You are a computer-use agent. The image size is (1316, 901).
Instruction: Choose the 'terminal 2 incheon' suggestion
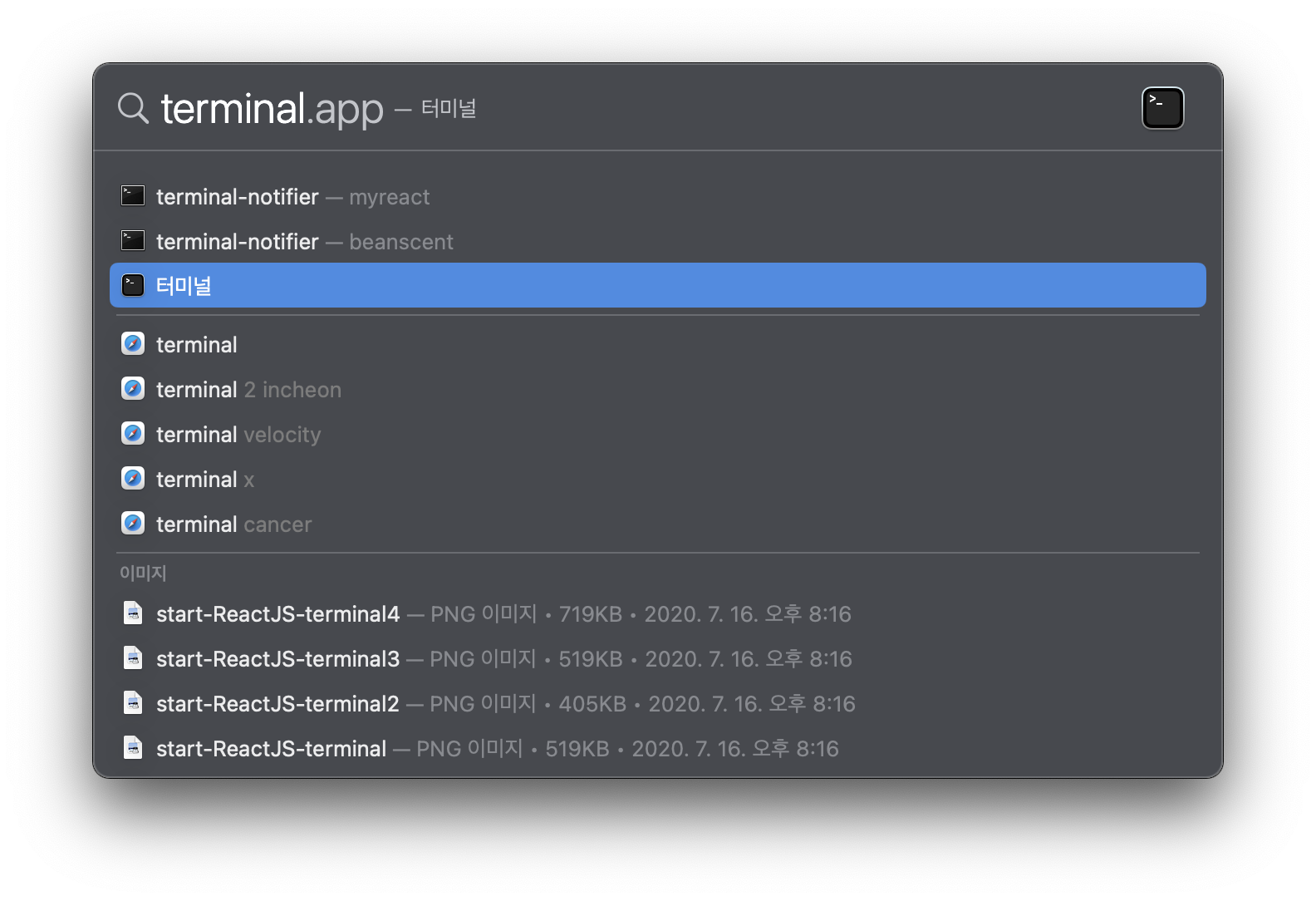point(658,389)
